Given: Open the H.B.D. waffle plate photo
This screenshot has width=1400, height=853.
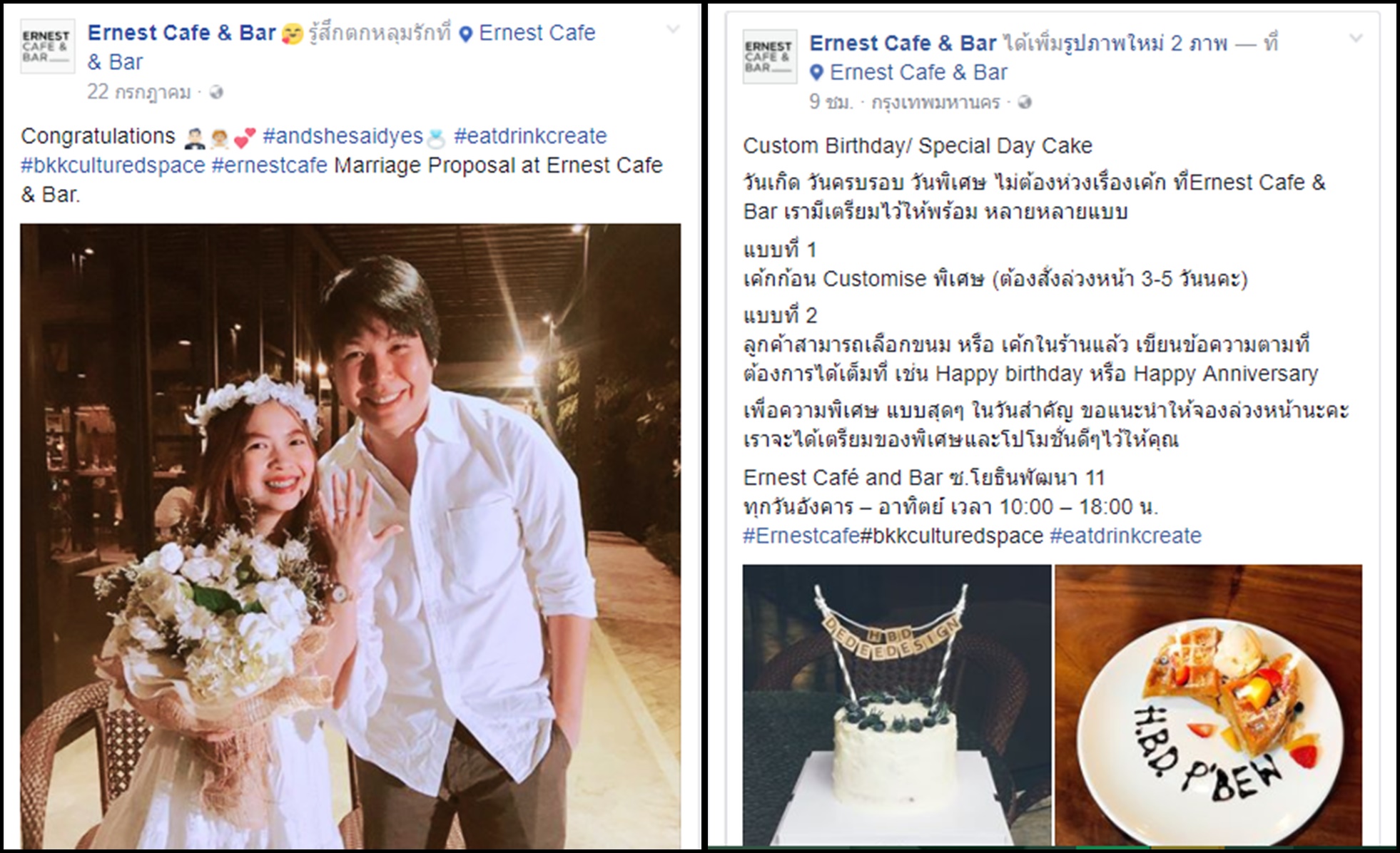Looking at the screenshot, I should click(x=1209, y=705).
